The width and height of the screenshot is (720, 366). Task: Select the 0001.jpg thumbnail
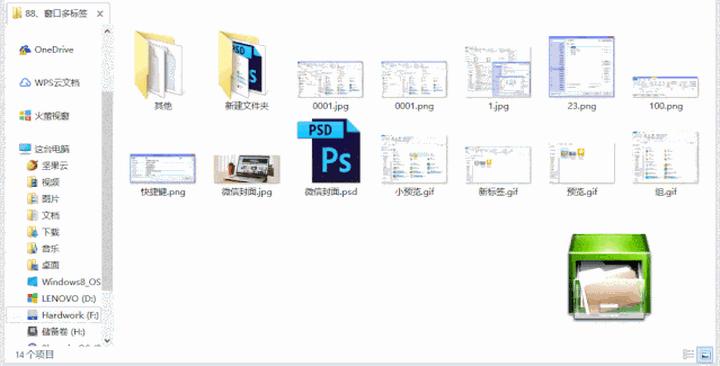[x=330, y=79]
